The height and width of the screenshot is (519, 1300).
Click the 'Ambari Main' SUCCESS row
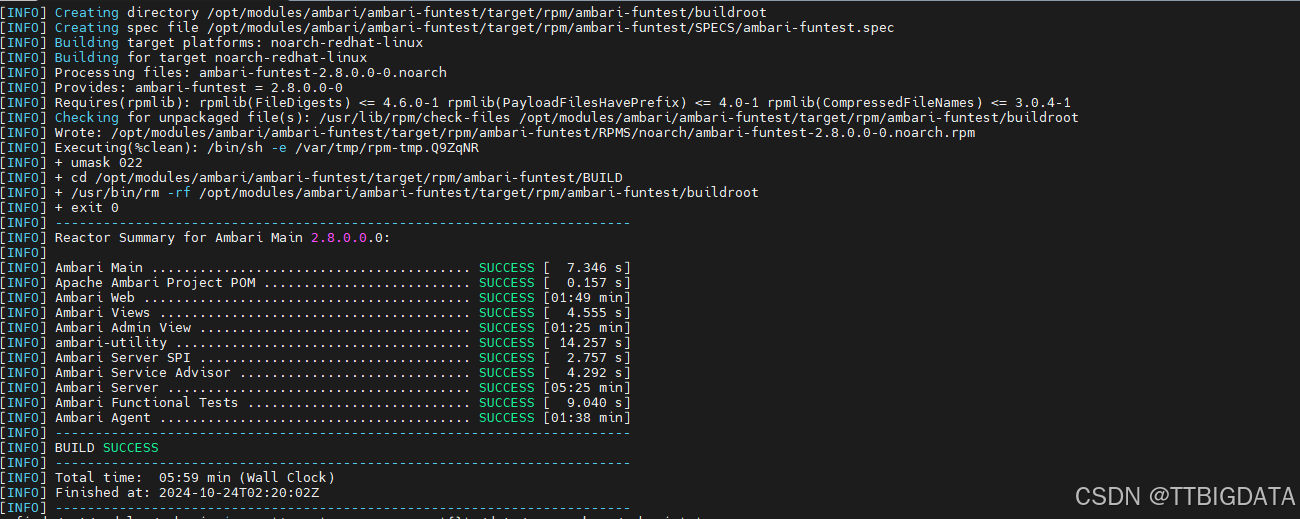click(x=315, y=268)
